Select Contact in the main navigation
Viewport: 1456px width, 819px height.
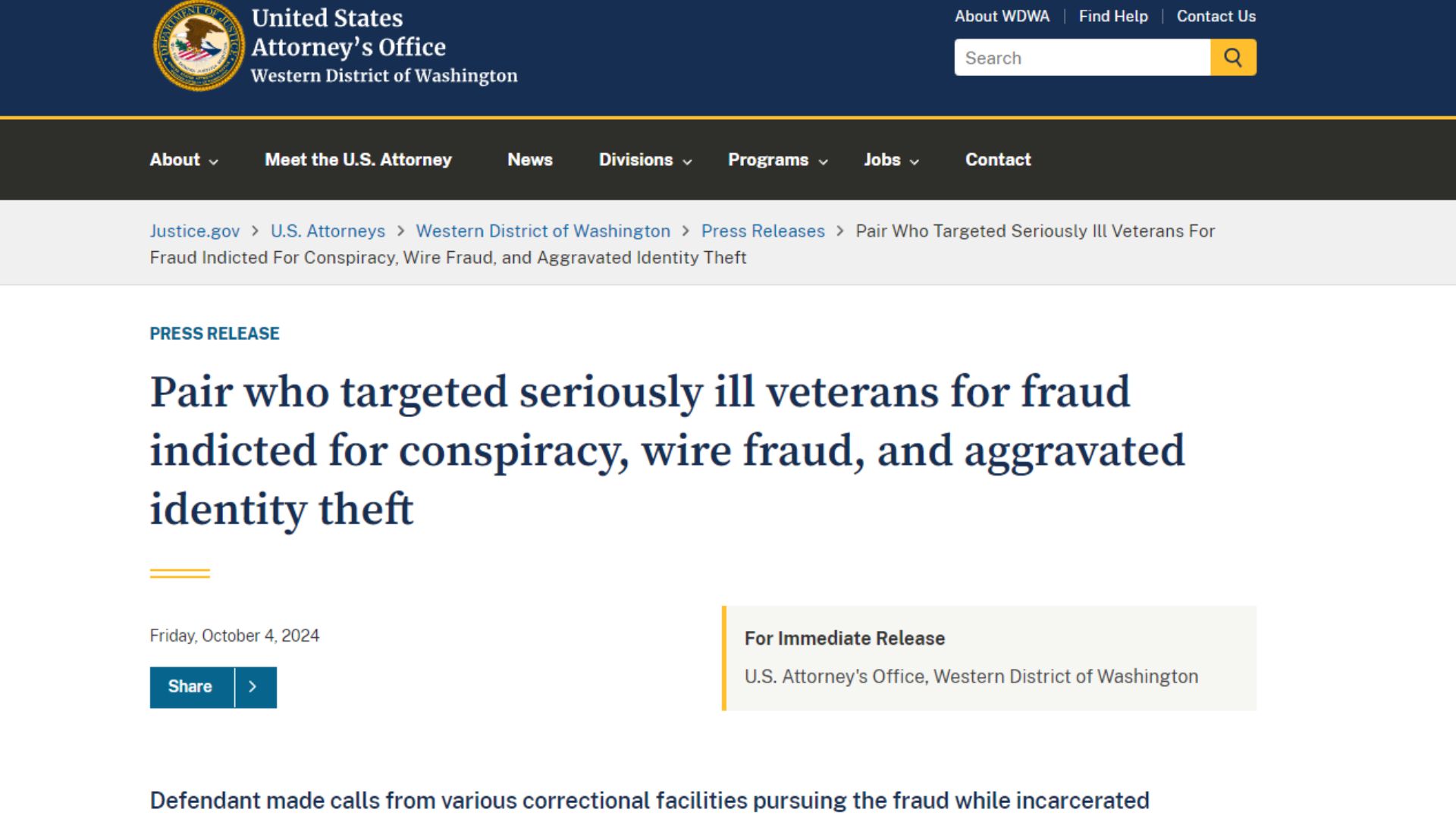click(x=997, y=160)
